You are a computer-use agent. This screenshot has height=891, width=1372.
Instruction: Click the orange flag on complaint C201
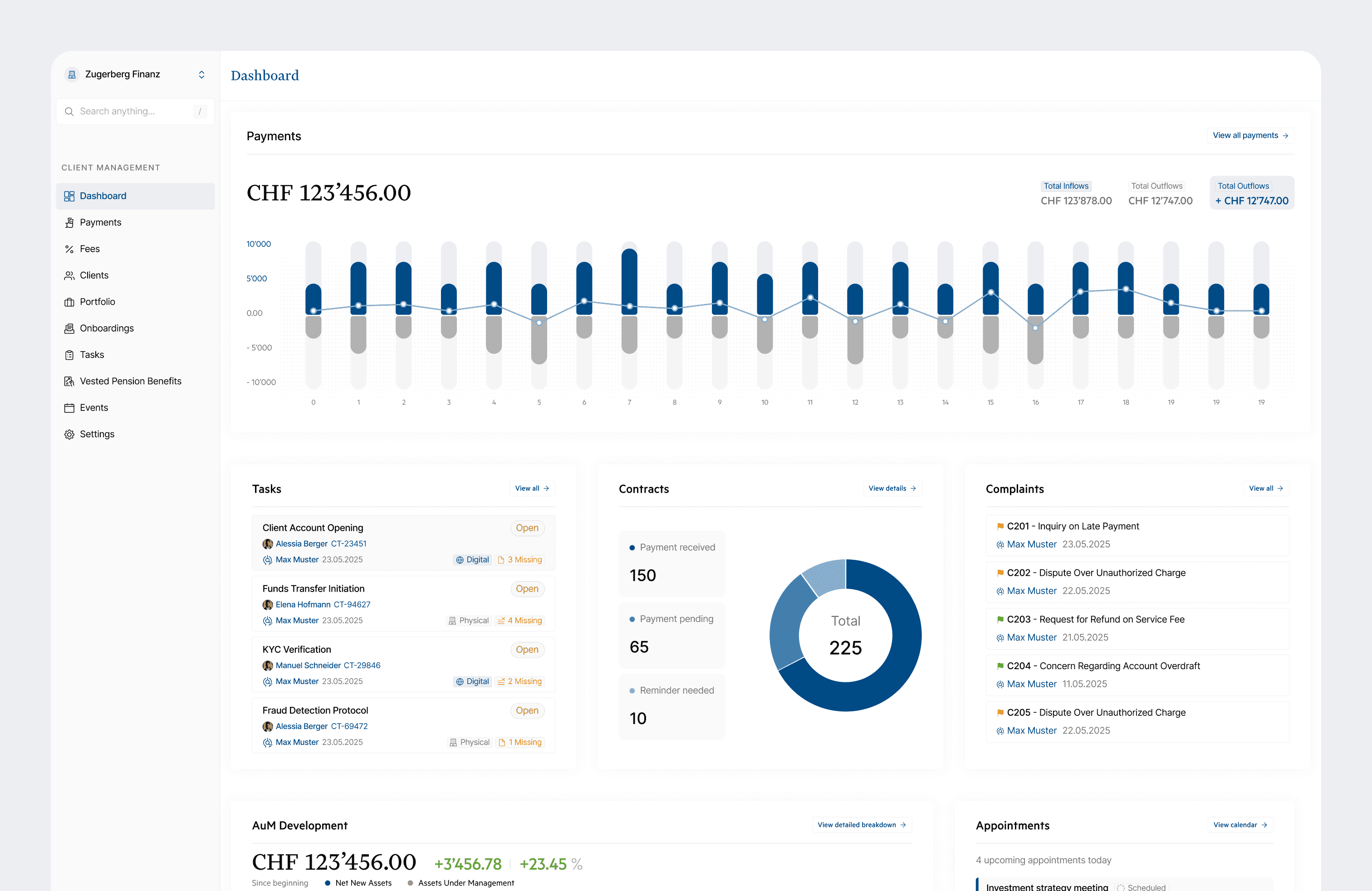point(1000,526)
